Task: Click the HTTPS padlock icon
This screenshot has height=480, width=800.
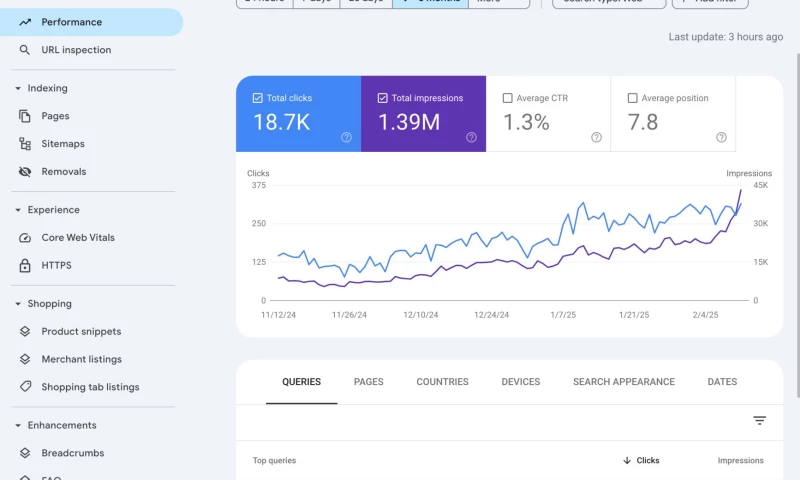Action: click(25, 266)
